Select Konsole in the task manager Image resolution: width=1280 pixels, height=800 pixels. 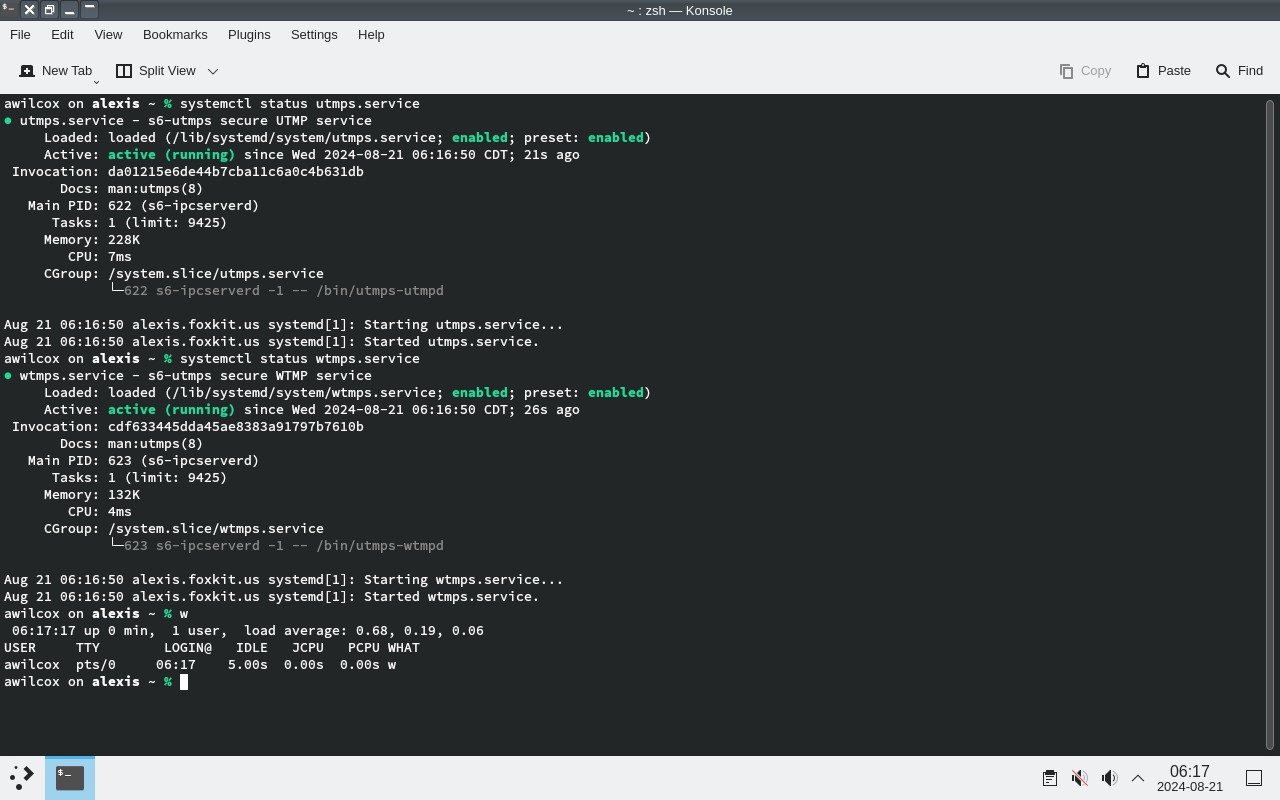click(70, 777)
